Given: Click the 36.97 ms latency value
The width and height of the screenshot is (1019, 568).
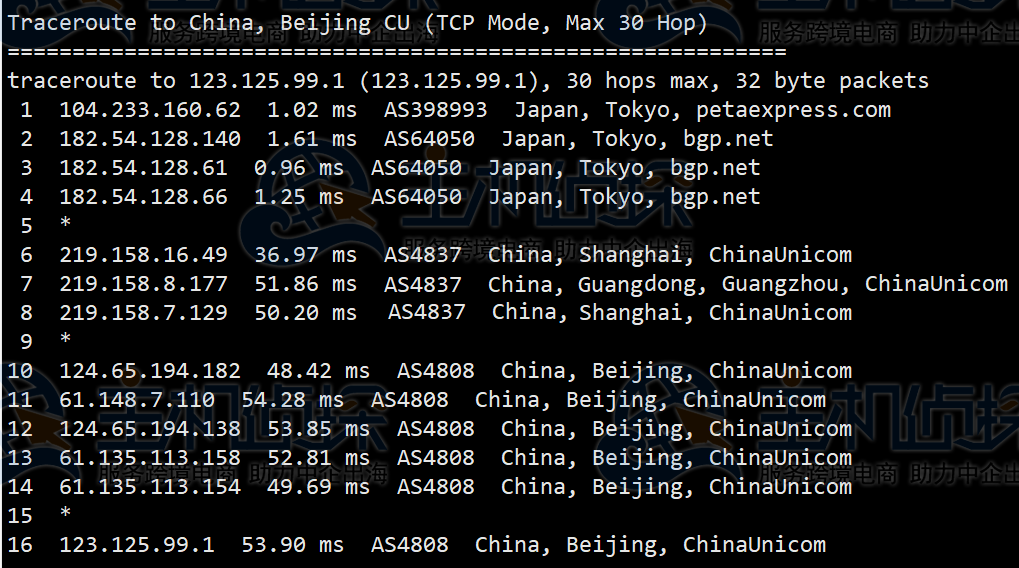Looking at the screenshot, I should coord(305,255).
